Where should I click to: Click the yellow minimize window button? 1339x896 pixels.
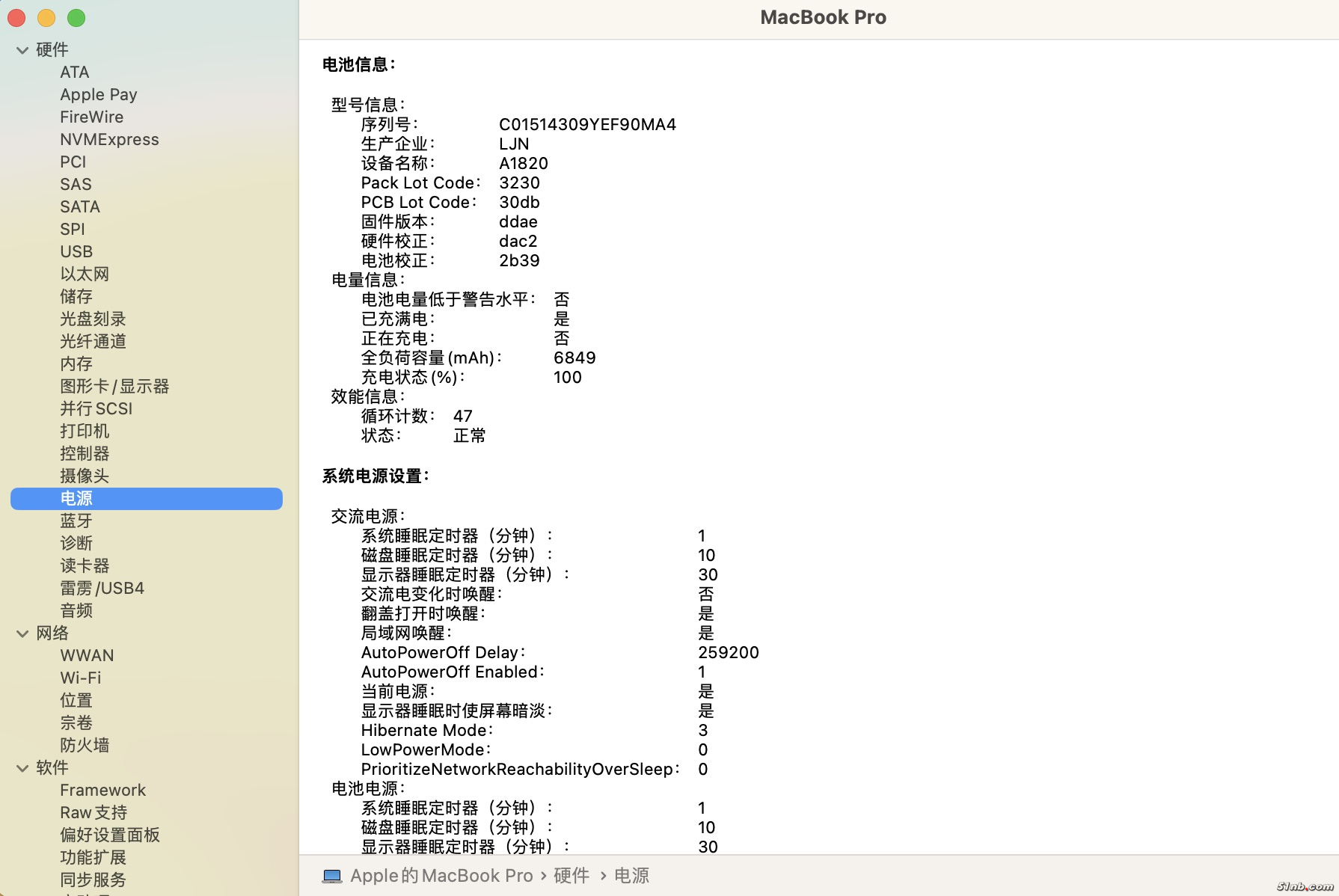click(46, 18)
